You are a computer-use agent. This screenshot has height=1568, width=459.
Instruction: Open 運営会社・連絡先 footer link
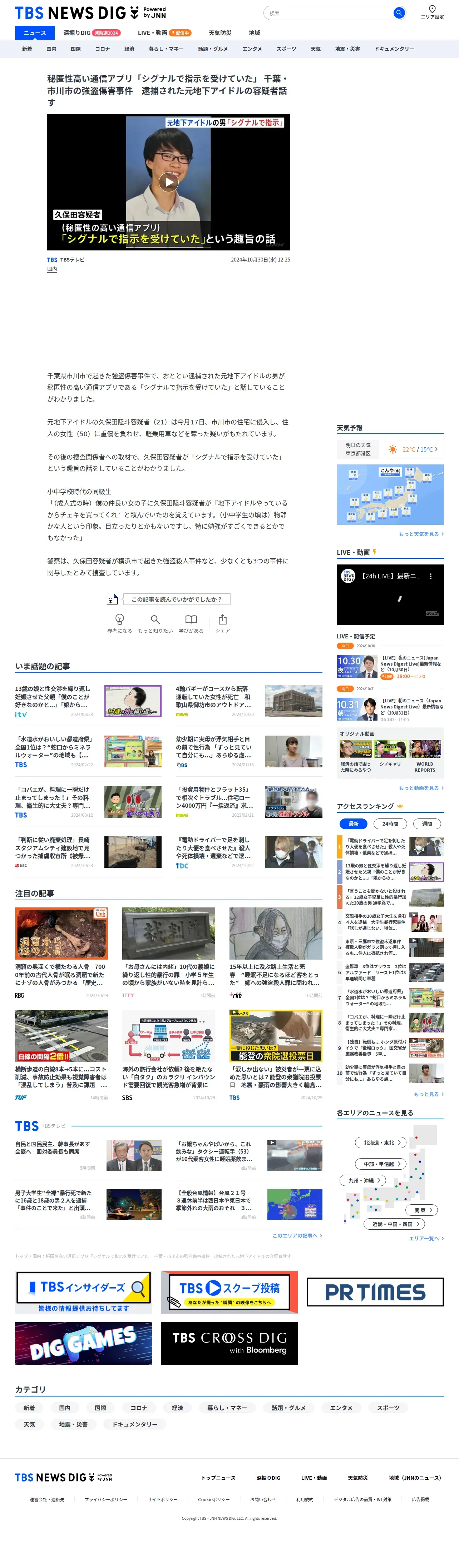tap(47, 1499)
